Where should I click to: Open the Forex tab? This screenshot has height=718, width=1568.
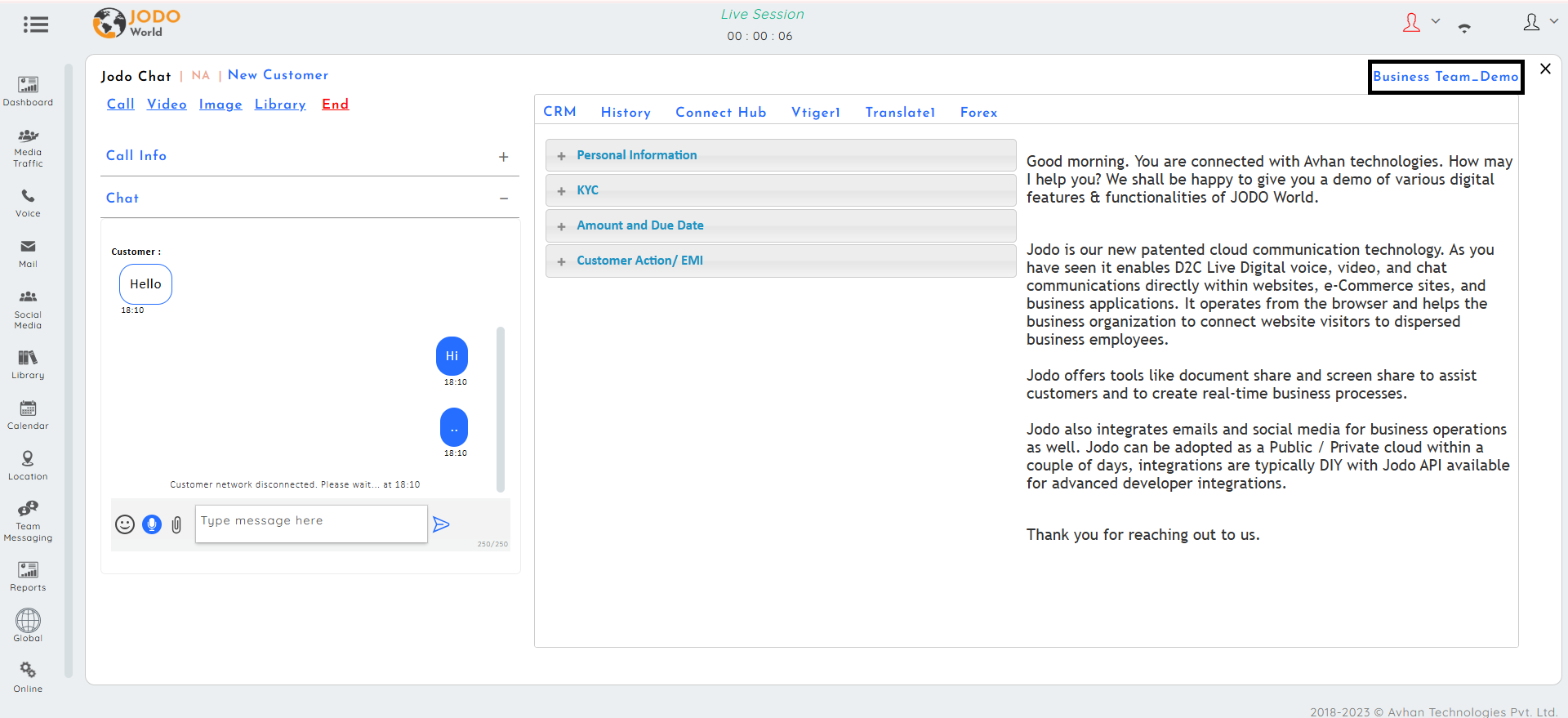[978, 113]
